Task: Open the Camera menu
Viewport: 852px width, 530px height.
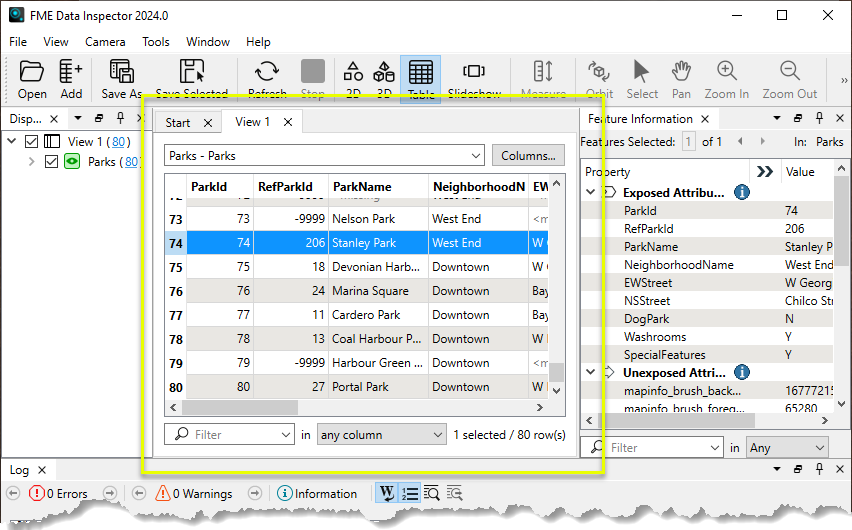Action: (105, 42)
